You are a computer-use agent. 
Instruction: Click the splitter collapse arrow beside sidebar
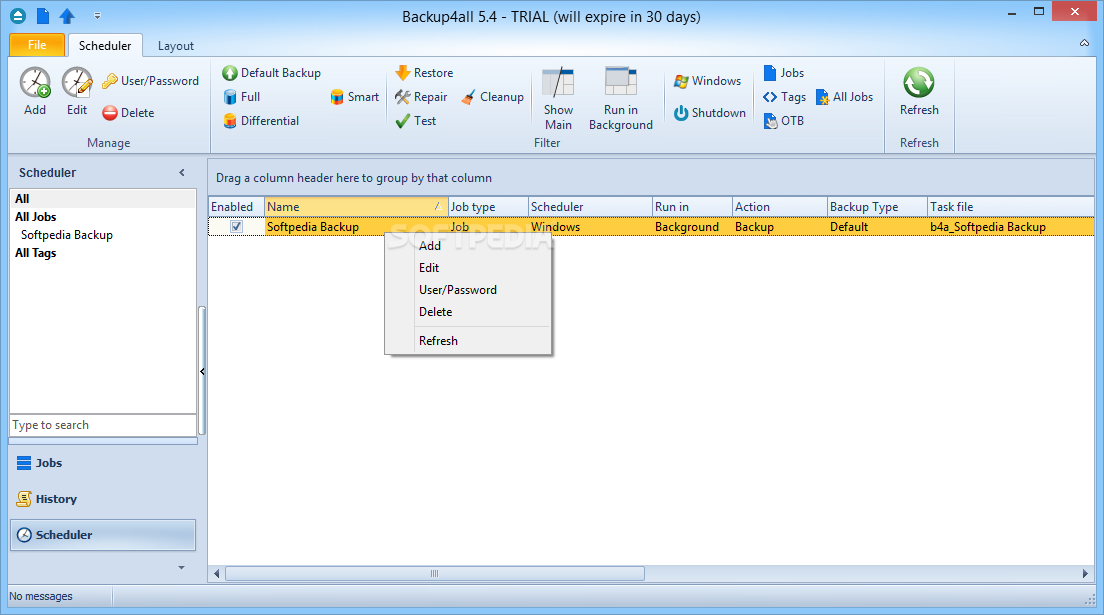point(202,371)
